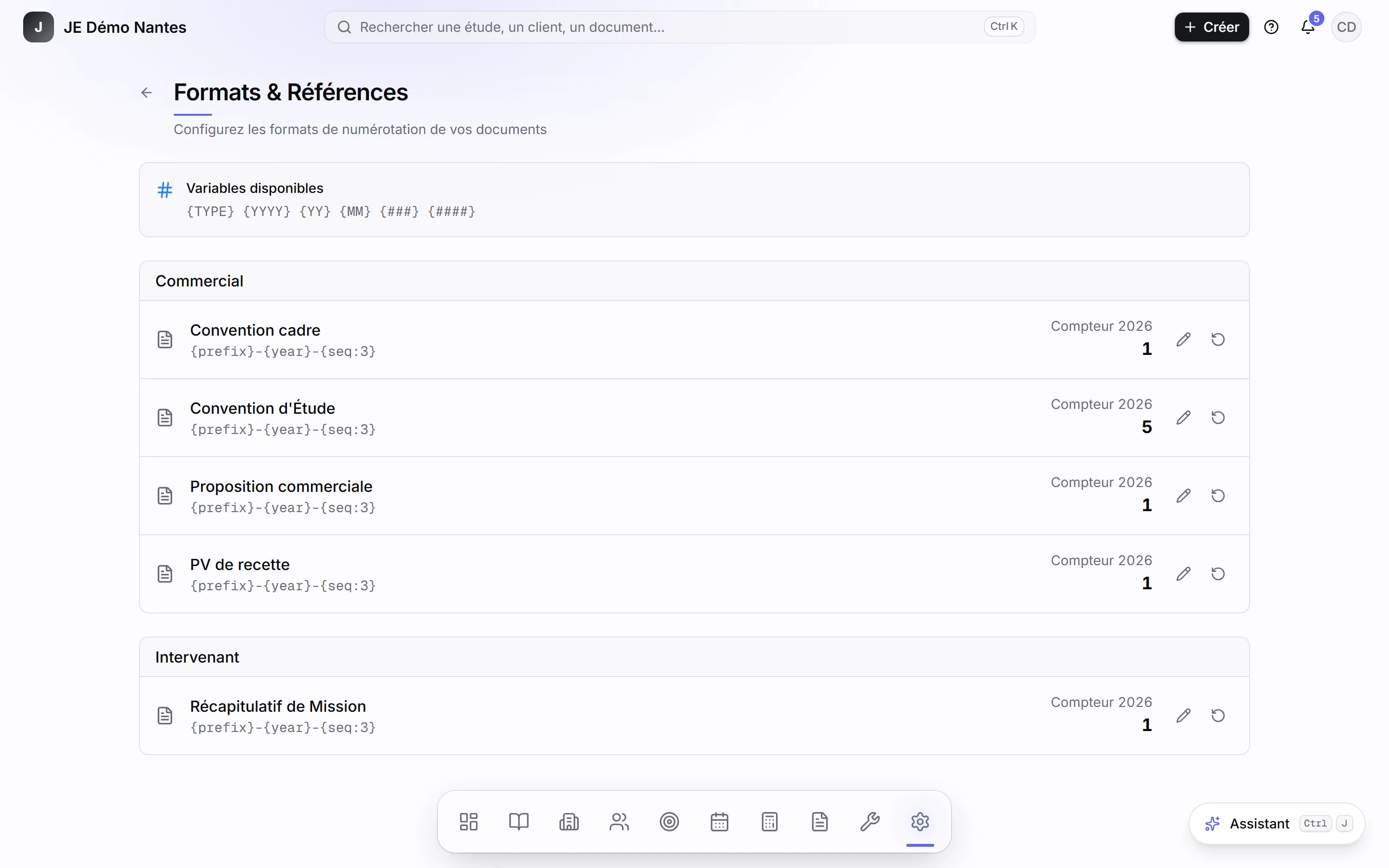1389x868 pixels.
Task: Reset the Récapitulatif de Mission counter
Action: point(1218,715)
